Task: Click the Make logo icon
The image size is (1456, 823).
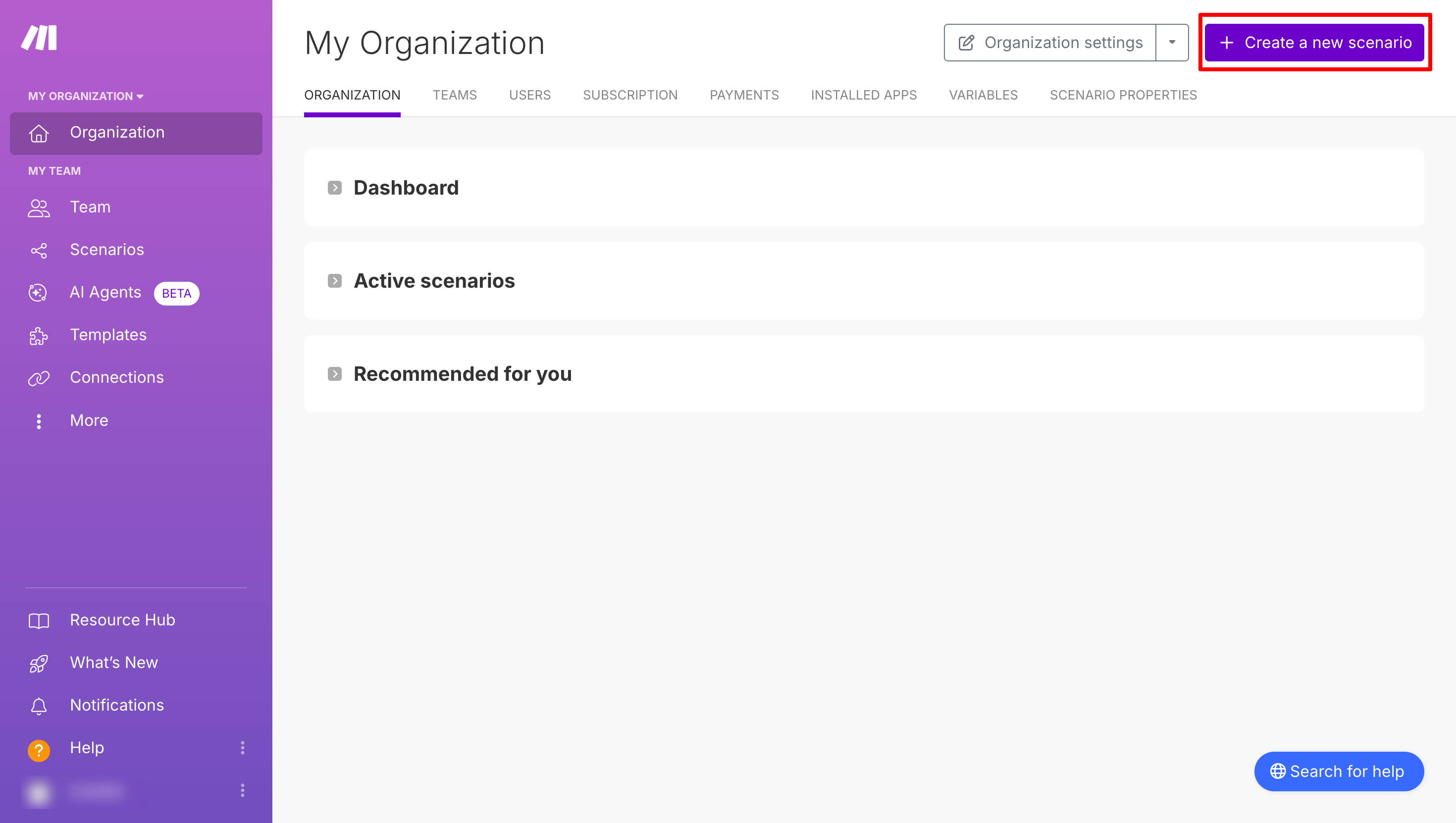Action: [x=39, y=37]
